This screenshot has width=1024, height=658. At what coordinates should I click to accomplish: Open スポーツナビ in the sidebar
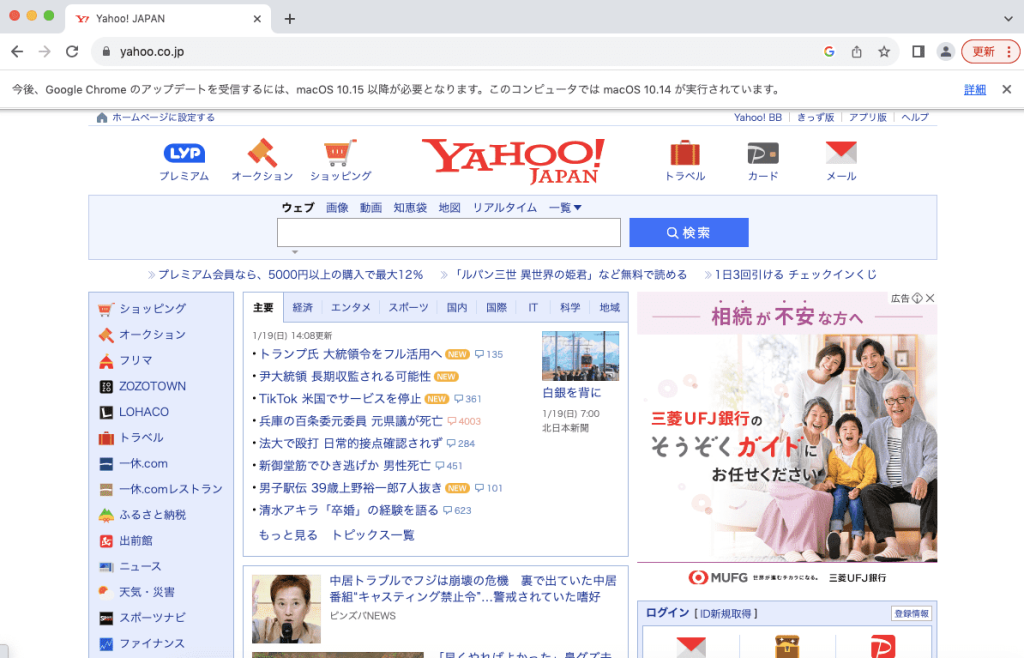coord(152,618)
